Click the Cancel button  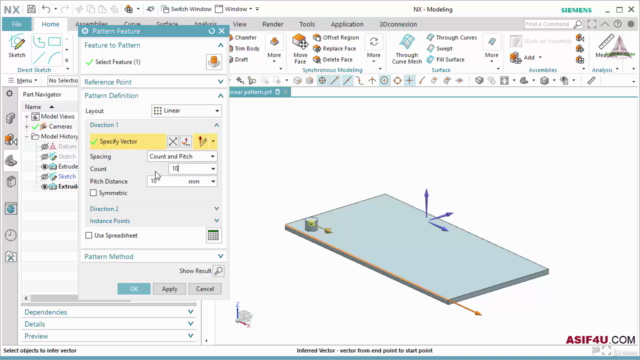pos(205,289)
